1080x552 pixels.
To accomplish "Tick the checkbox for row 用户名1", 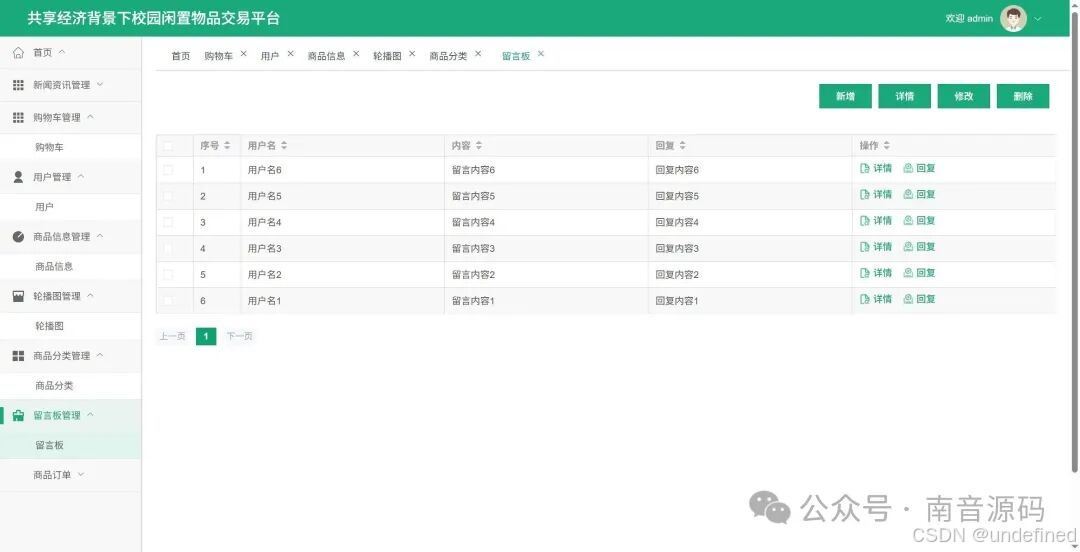I will [168, 300].
